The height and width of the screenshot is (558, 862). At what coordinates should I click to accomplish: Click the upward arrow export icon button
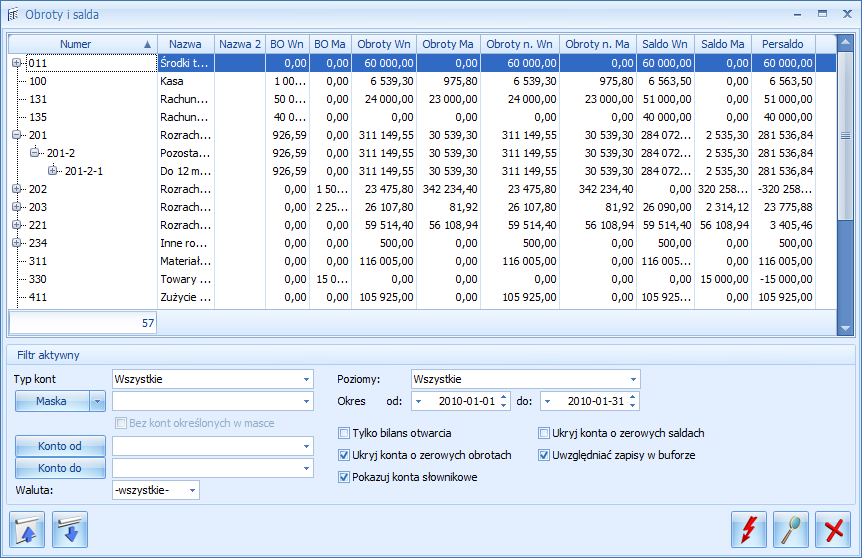coord(27,529)
